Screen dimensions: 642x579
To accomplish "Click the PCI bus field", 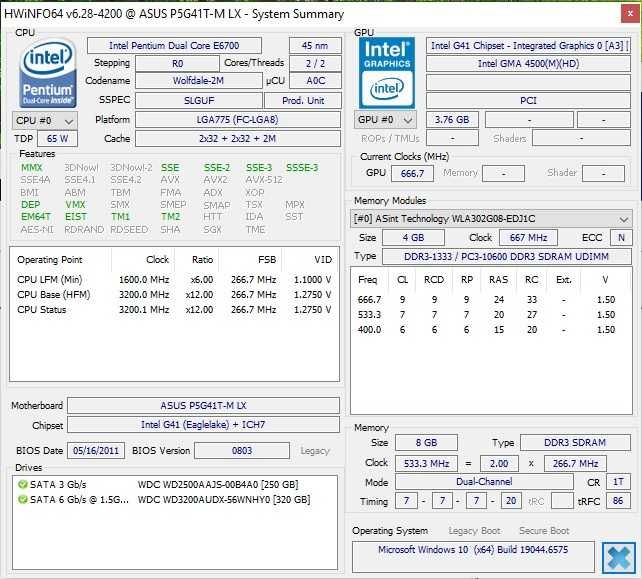I will coord(528,100).
